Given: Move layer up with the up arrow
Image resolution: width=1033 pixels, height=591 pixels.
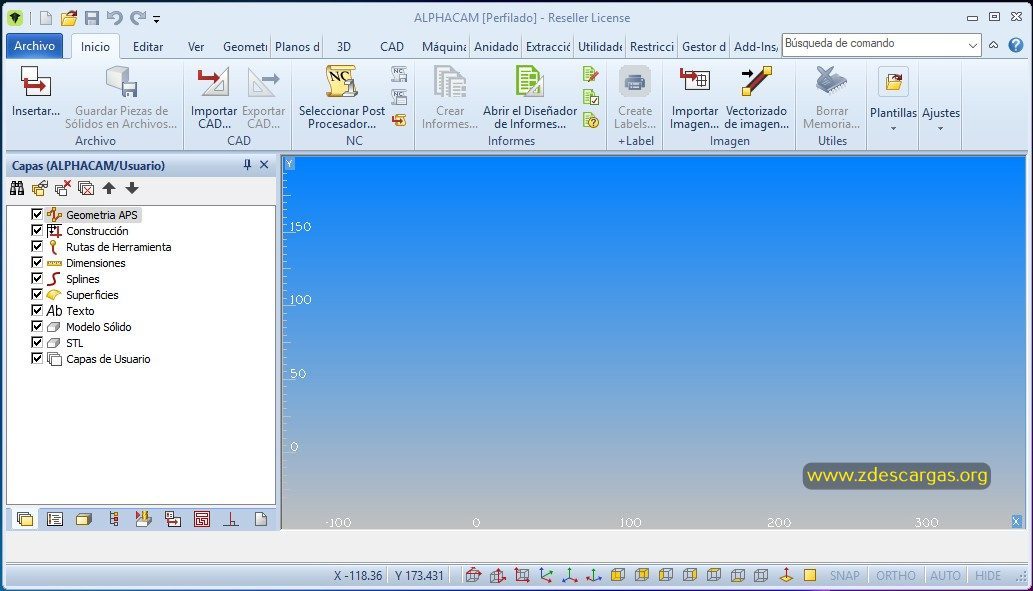Looking at the screenshot, I should pos(109,188).
